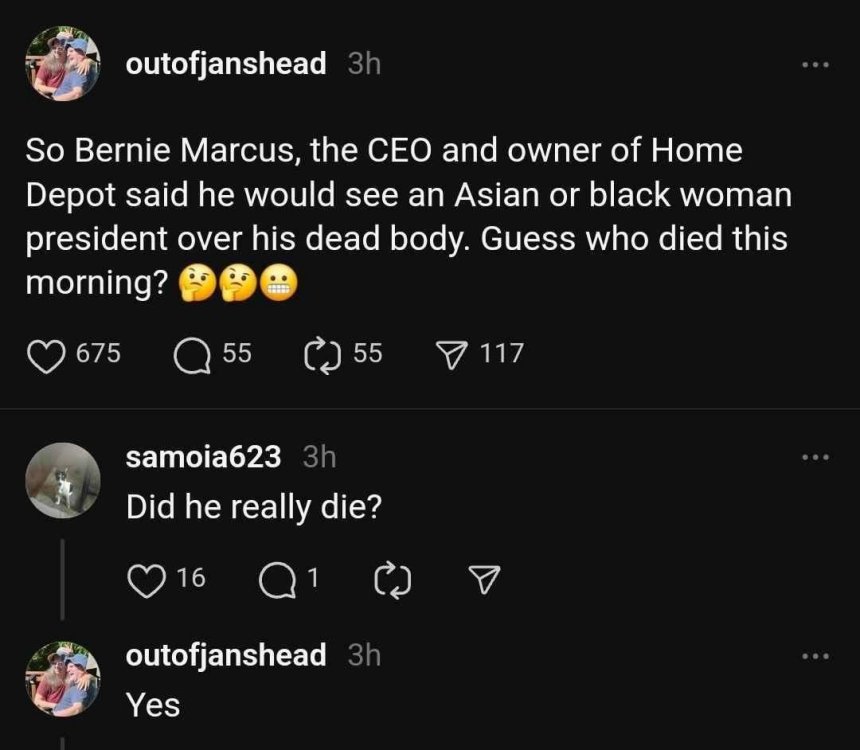Open outofjanshead profile from main post
860x750 pixels.
tap(226, 64)
